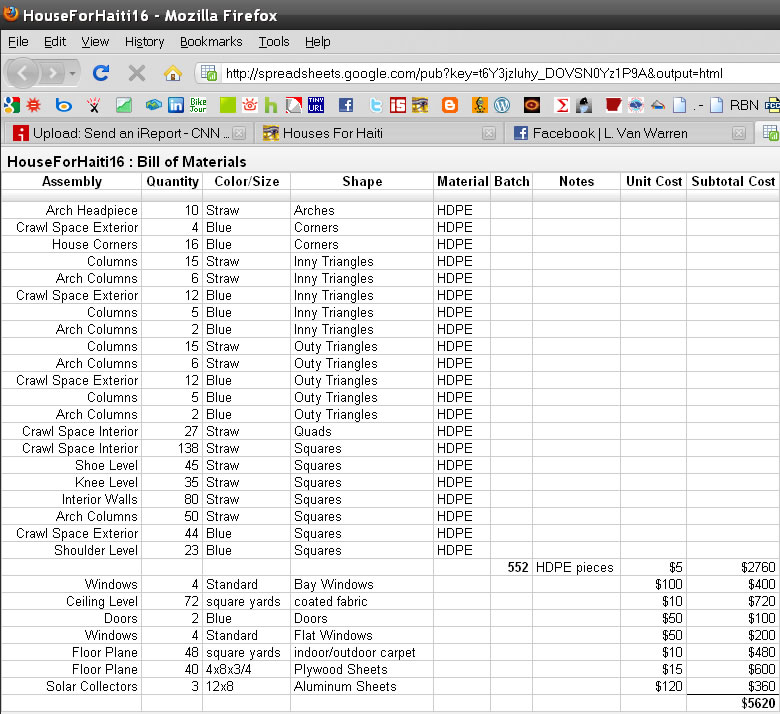Open the Tools menu
This screenshot has height=714, width=780.
274,42
